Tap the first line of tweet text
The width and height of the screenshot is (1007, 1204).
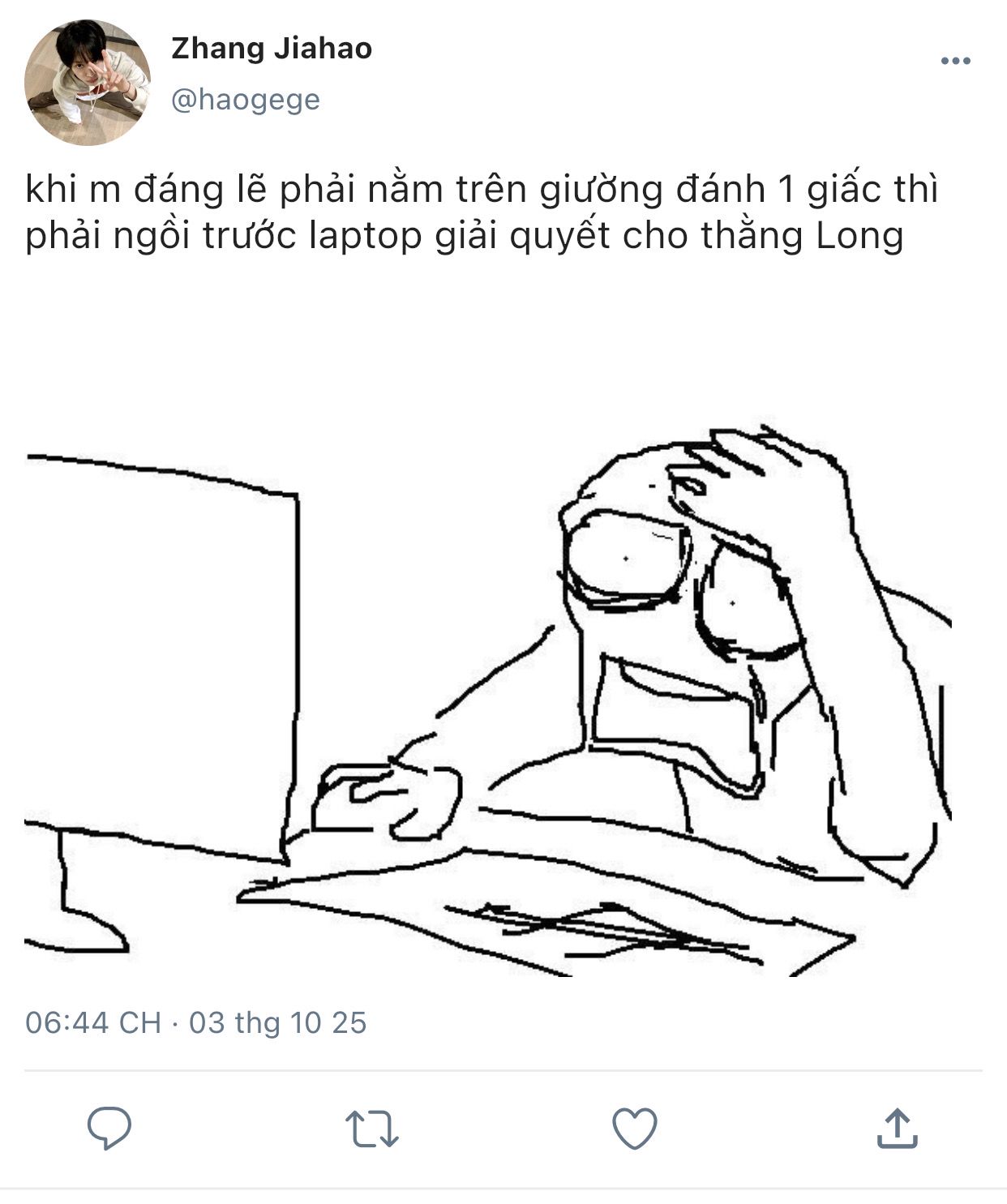pyautogui.click(x=482, y=190)
